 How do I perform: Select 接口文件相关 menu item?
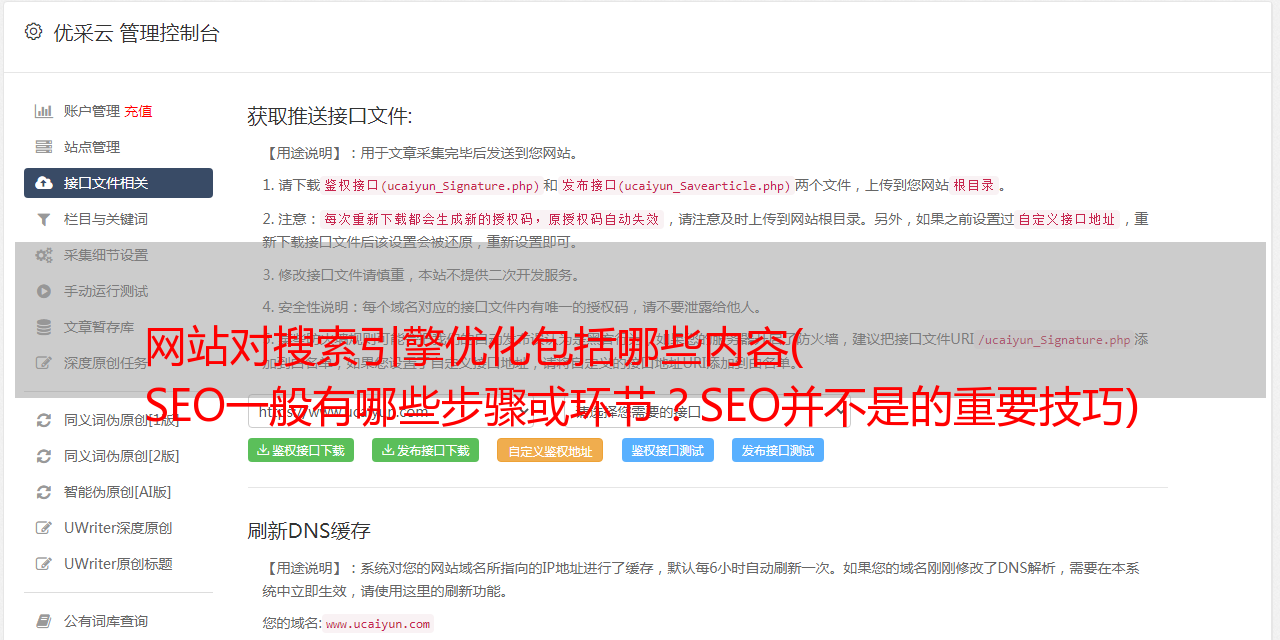[118, 183]
